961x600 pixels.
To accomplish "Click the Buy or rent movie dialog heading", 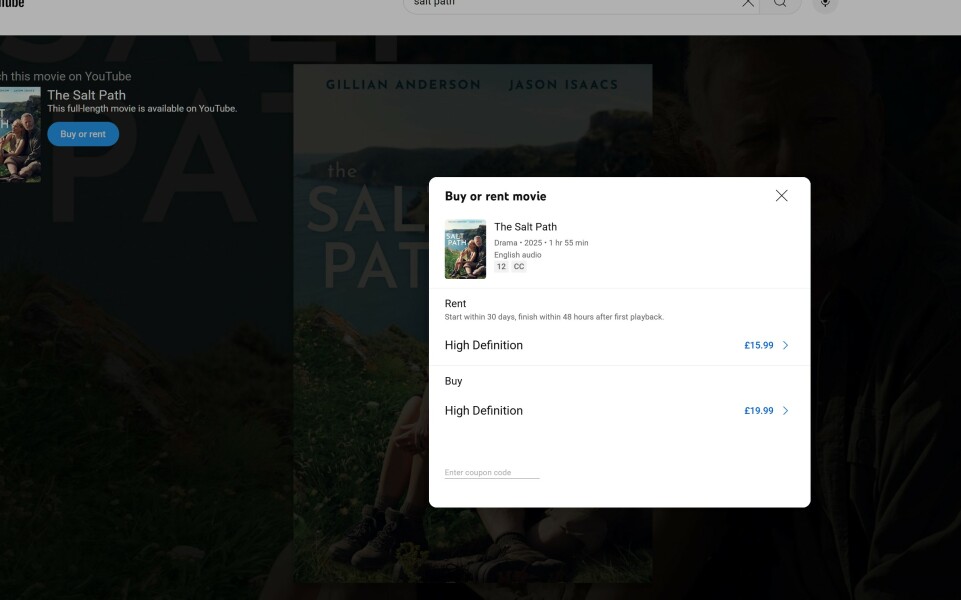I will pyautogui.click(x=495, y=196).
